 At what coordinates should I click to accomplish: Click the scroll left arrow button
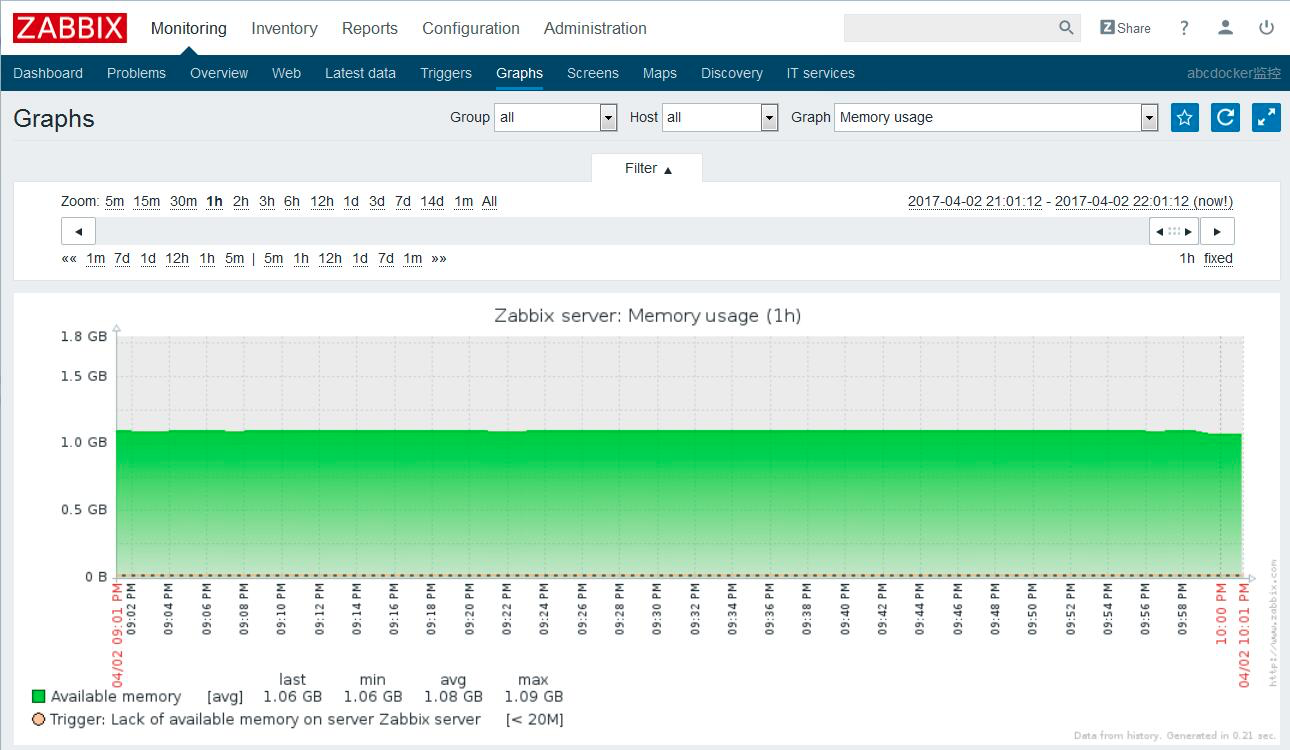pyautogui.click(x=78, y=231)
